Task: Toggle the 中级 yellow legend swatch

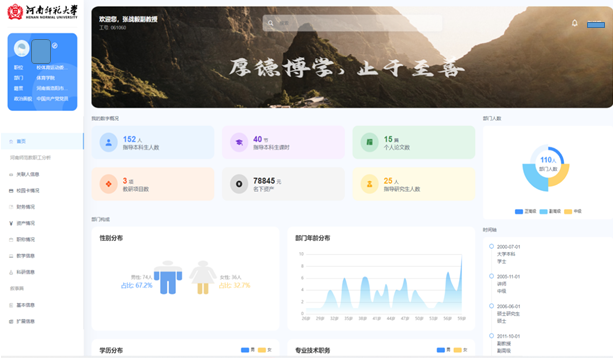Action: (x=568, y=211)
